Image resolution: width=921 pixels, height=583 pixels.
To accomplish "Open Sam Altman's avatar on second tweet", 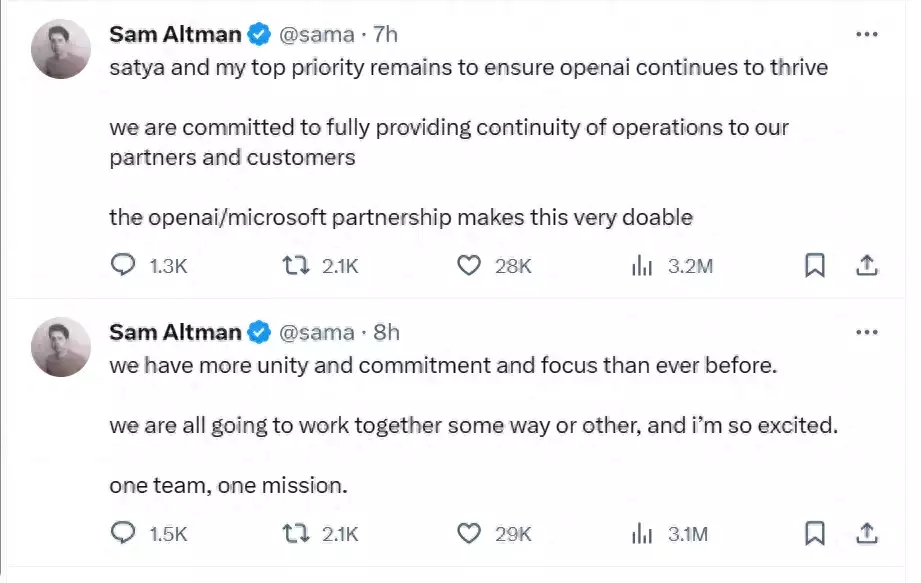I will (x=63, y=346).
